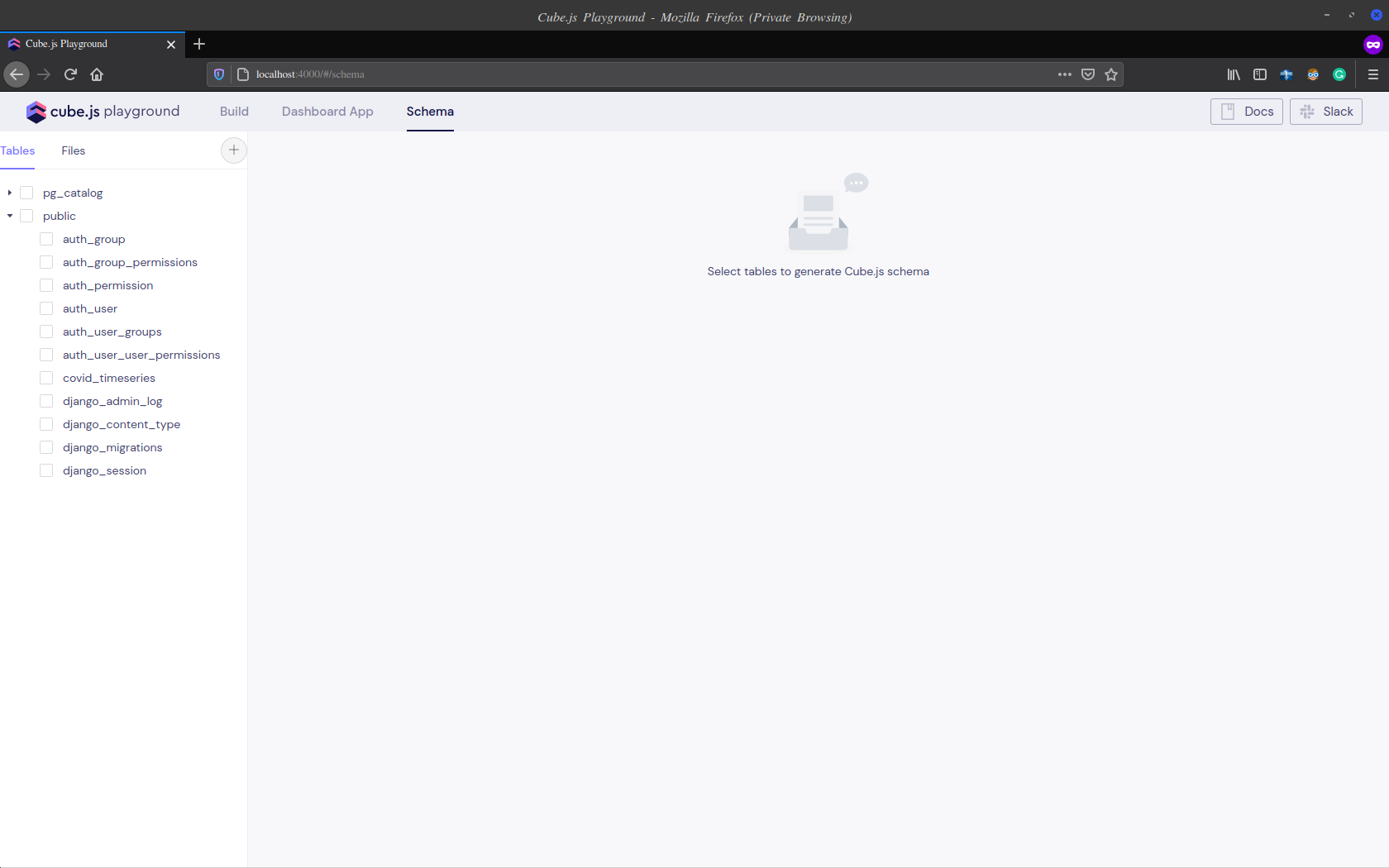Screen dimensions: 1389x868
Task: Open the Docs page
Action: click(x=1246, y=111)
